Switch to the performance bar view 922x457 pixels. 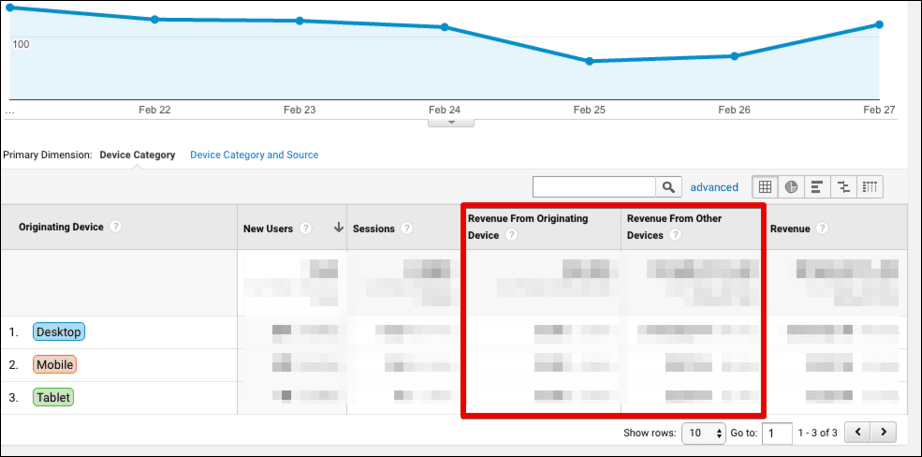click(x=817, y=187)
